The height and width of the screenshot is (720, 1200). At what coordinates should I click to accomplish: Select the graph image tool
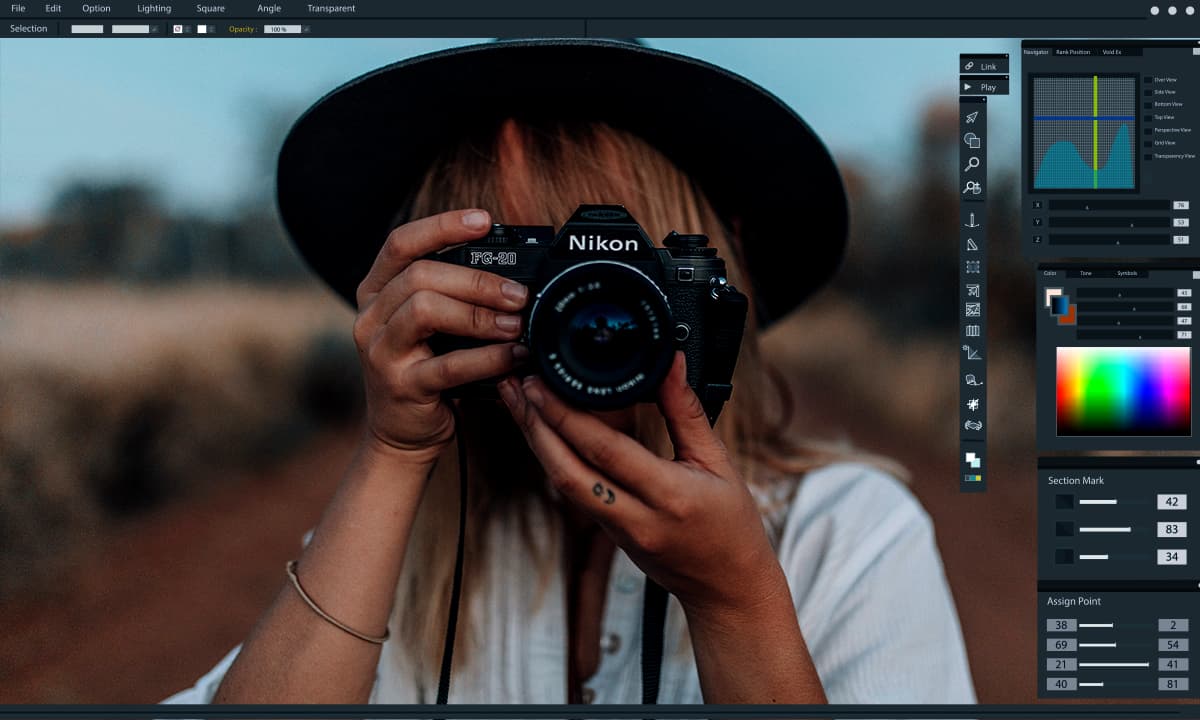[972, 309]
